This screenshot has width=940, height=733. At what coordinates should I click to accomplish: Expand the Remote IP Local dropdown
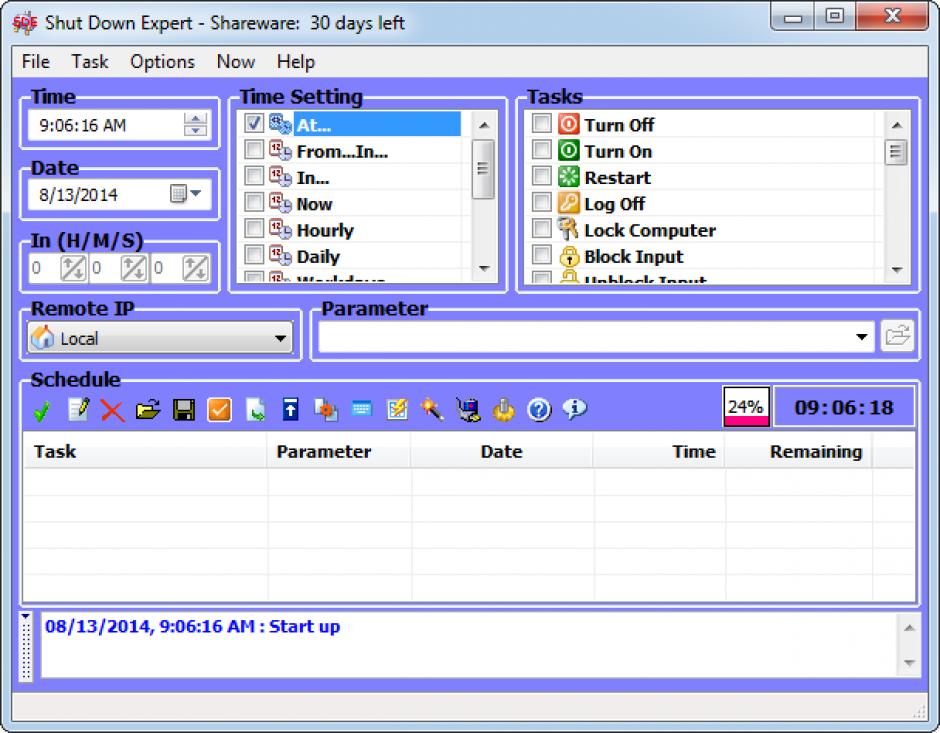280,338
